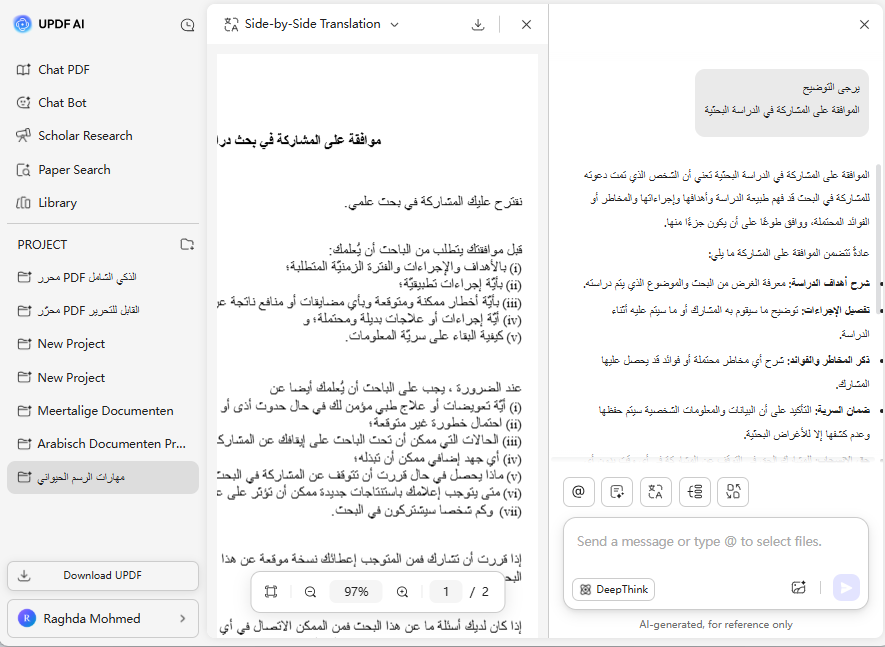
Task: Click the UPDF AI logo icon
Action: coord(23,24)
